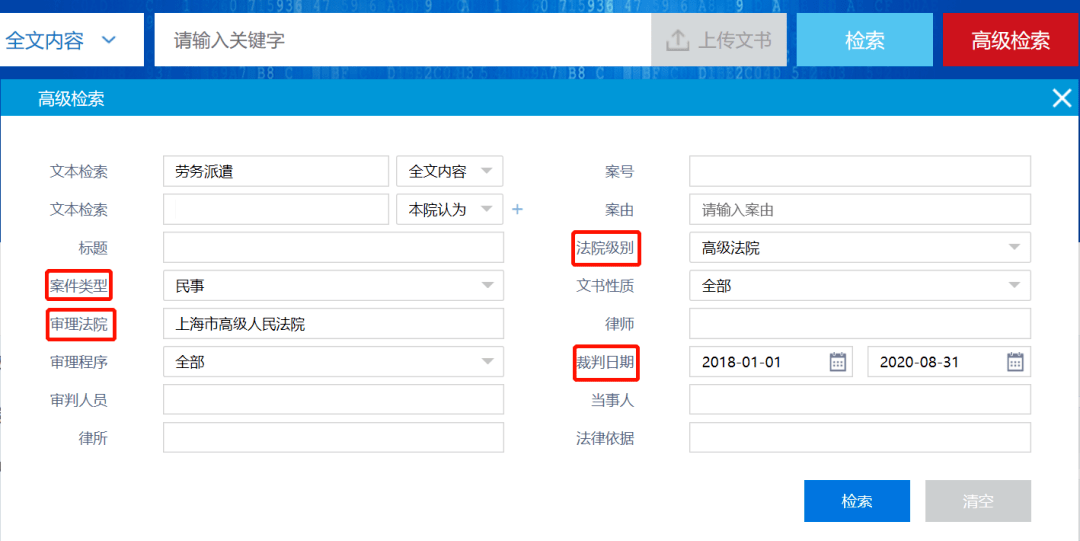Click the red 高级检索 button
This screenshot has height=541, width=1080.
coord(1010,40)
